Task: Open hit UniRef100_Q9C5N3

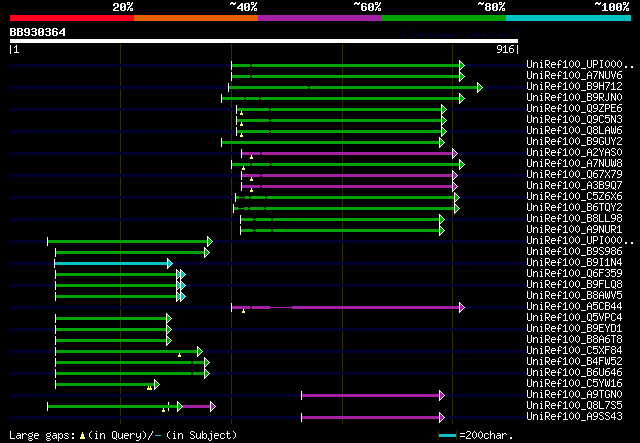Action: (x=574, y=120)
